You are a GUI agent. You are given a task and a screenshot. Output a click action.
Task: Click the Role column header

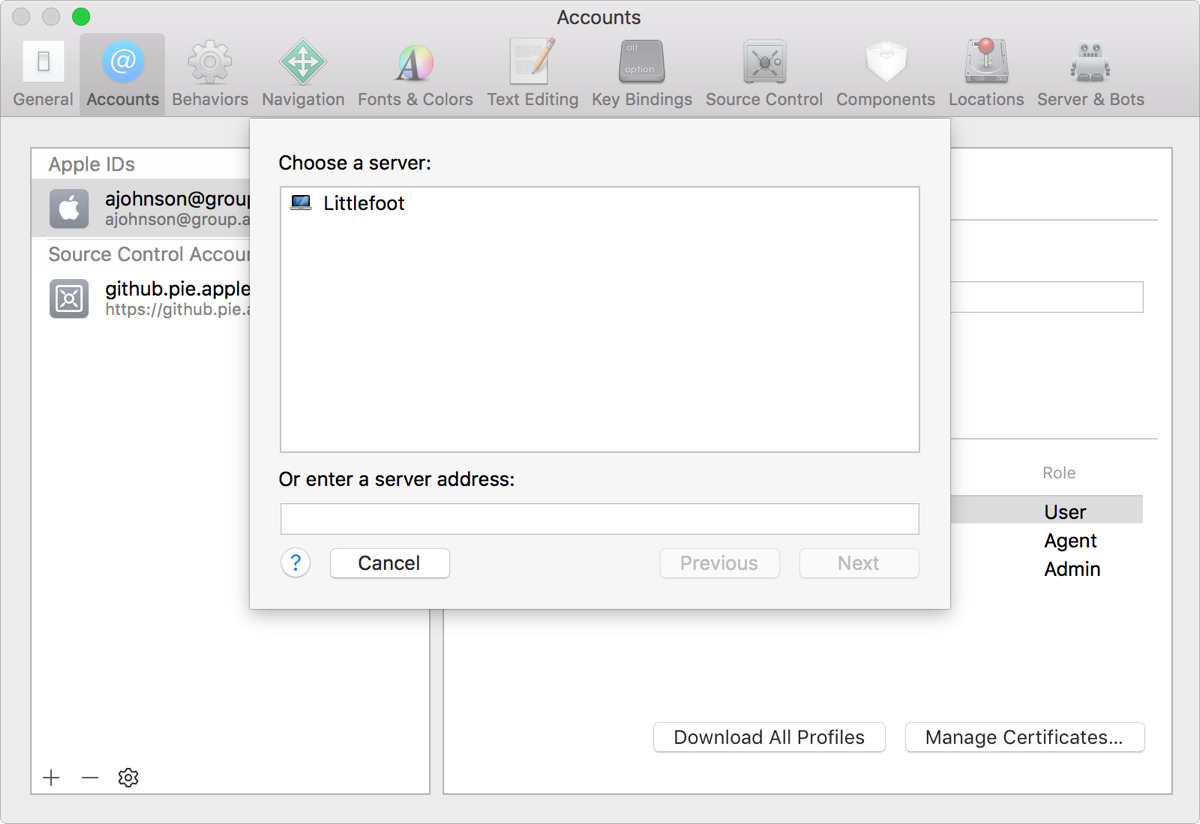pyautogui.click(x=1059, y=472)
